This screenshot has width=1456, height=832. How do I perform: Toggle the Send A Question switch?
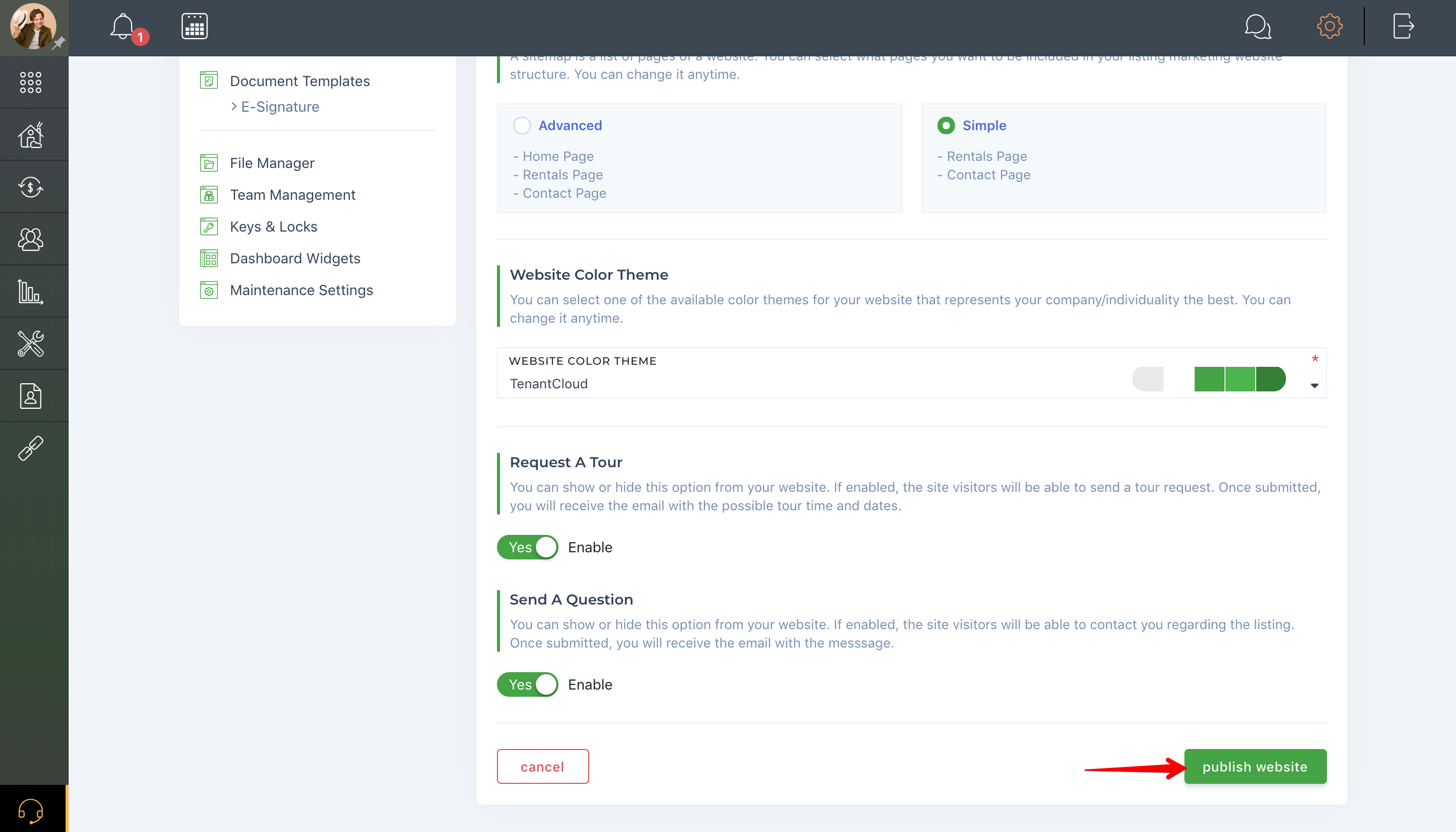(x=527, y=684)
